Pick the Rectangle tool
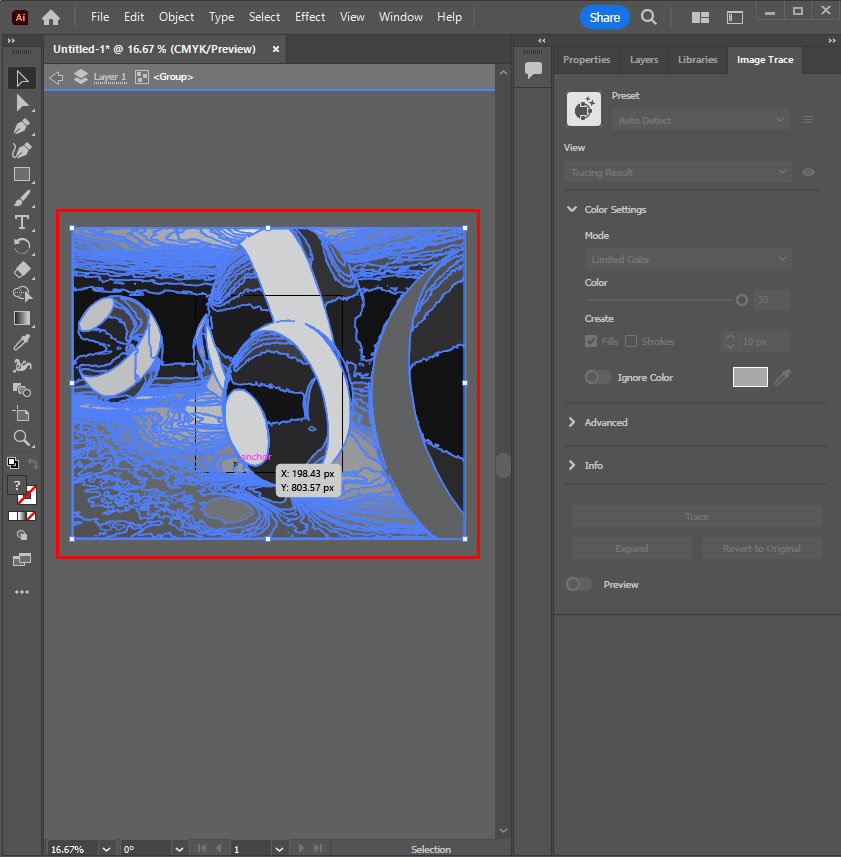841x857 pixels. pos(22,174)
